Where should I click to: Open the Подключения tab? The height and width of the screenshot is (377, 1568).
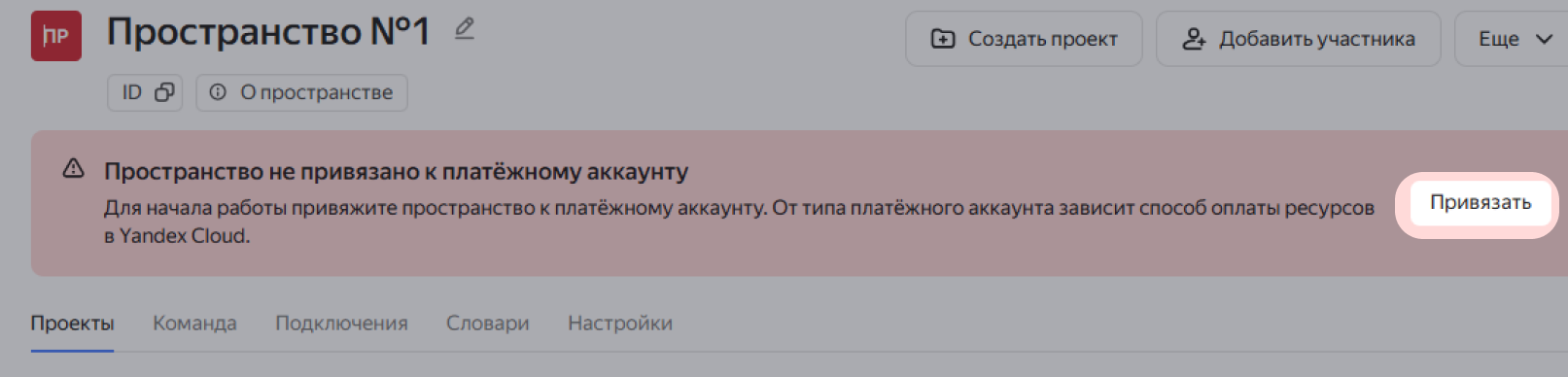[x=341, y=324]
